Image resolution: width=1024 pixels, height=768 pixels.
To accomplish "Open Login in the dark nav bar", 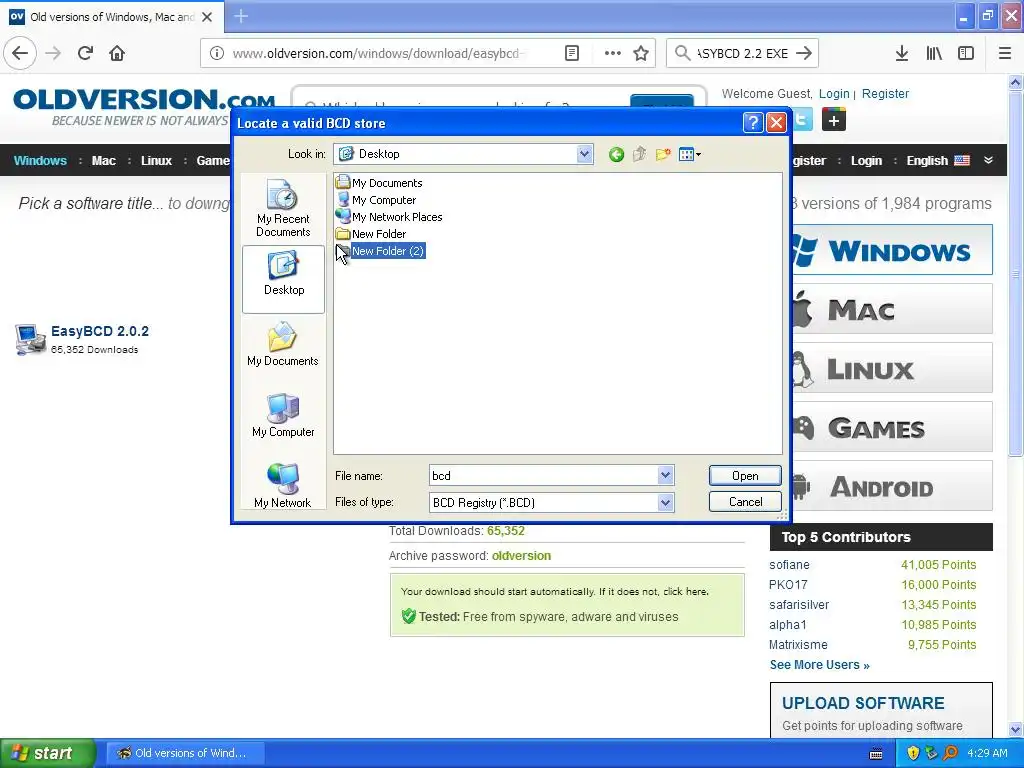I will click(x=866, y=161).
